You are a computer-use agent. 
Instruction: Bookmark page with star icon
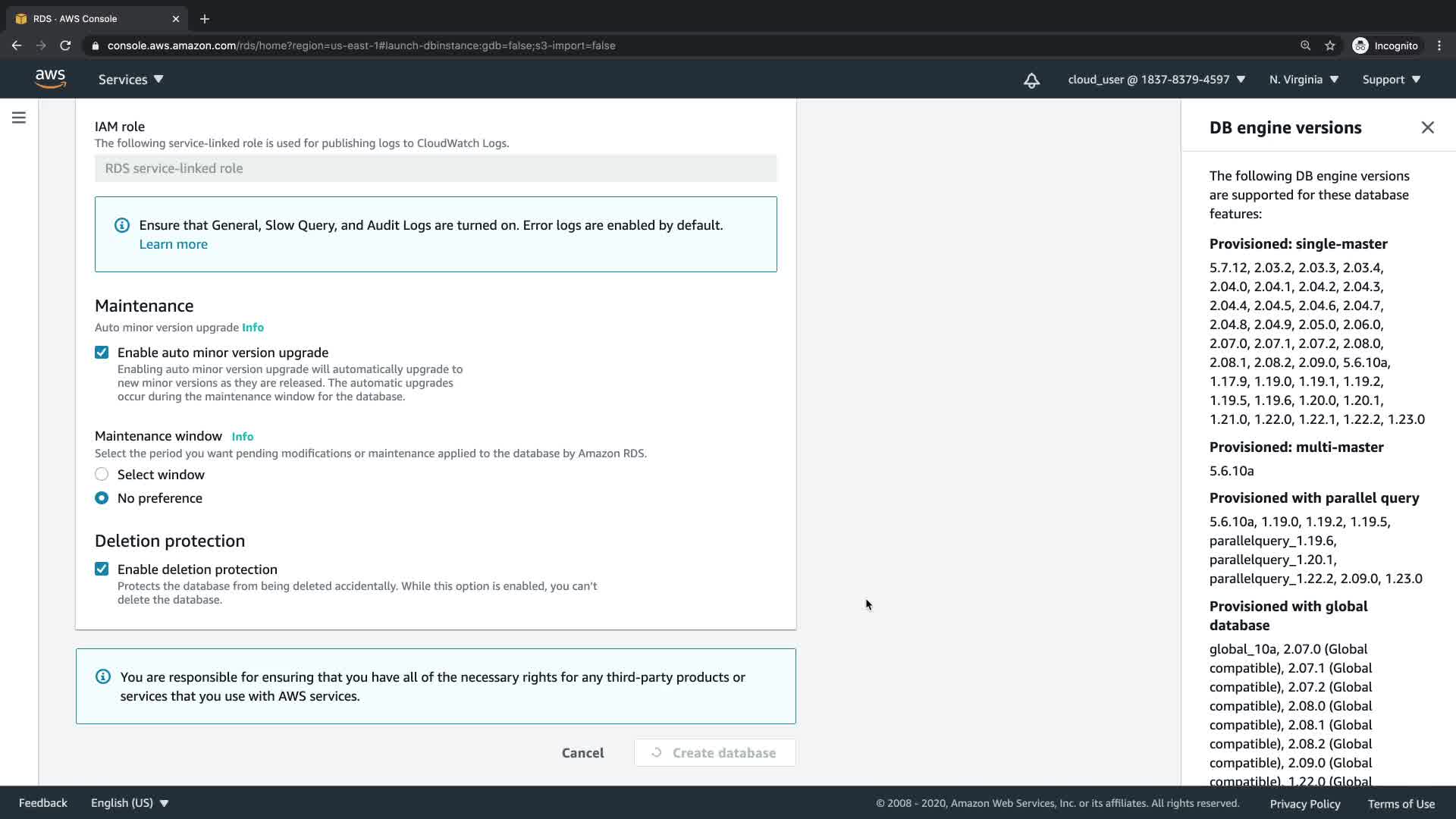pos(1329,45)
